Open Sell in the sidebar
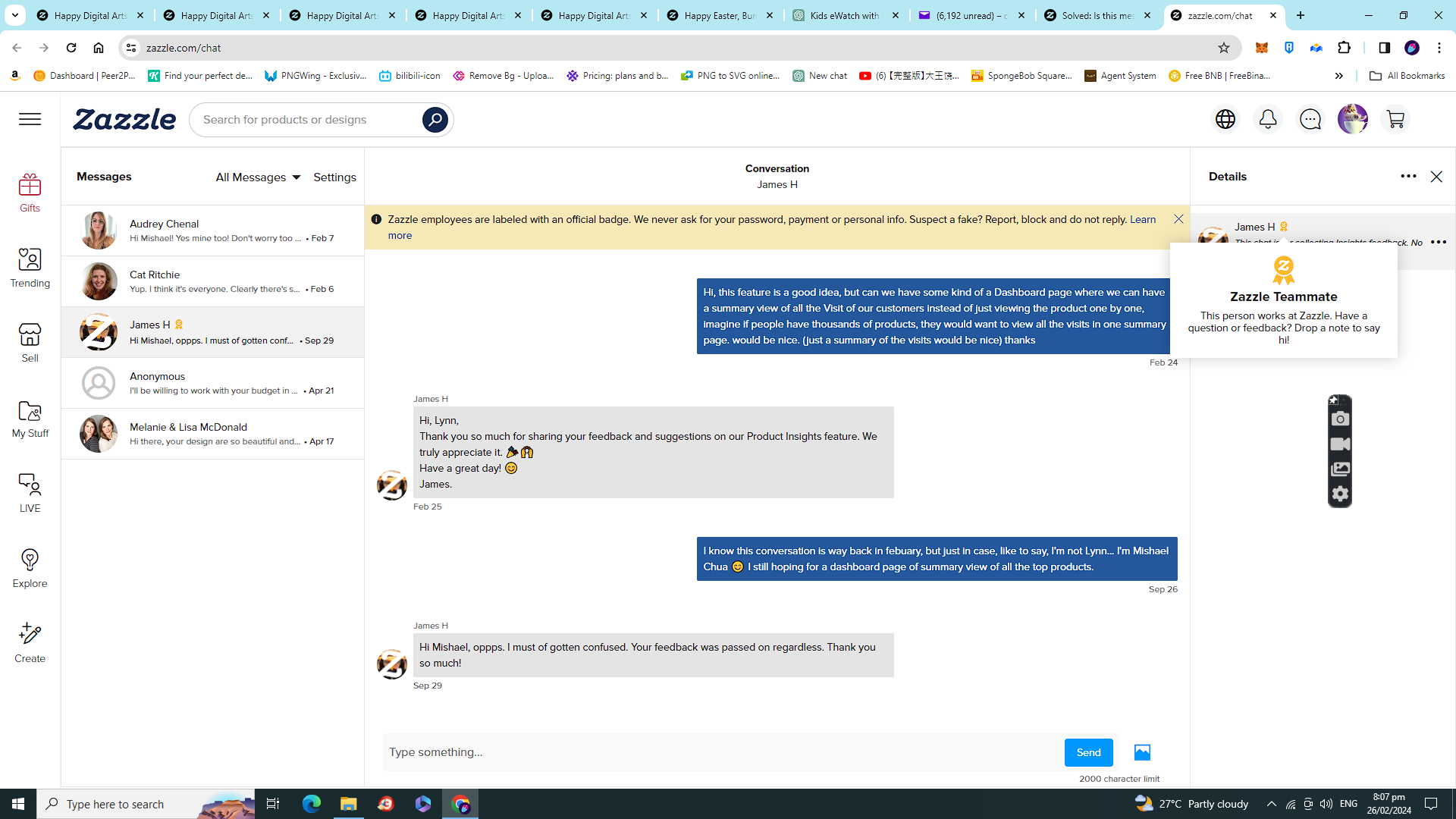The image size is (1456, 819). [x=30, y=343]
